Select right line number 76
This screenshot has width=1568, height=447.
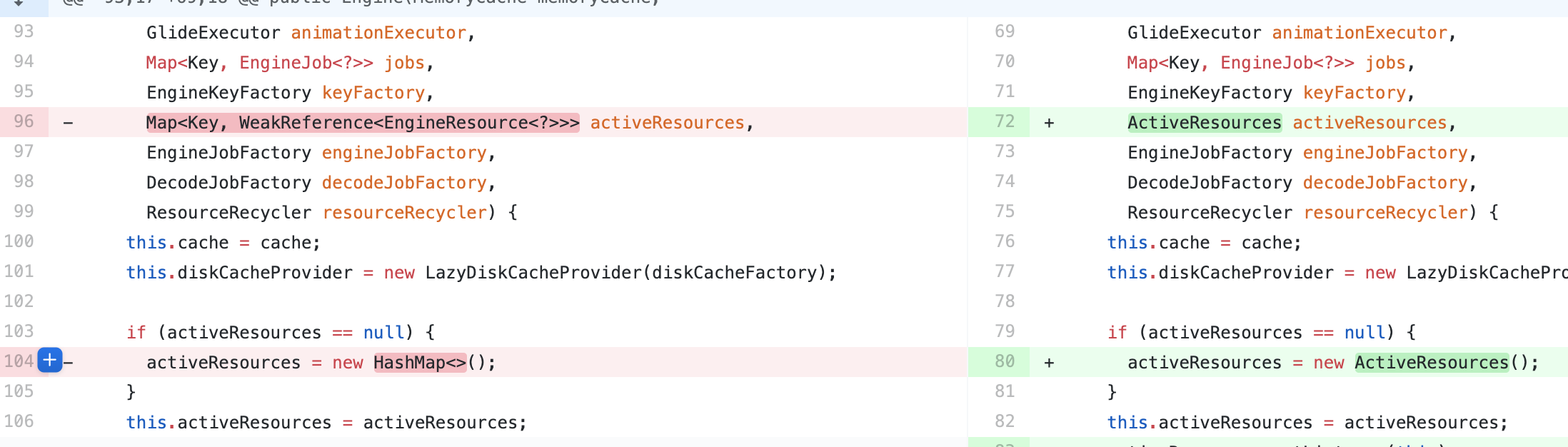[x=1004, y=241]
